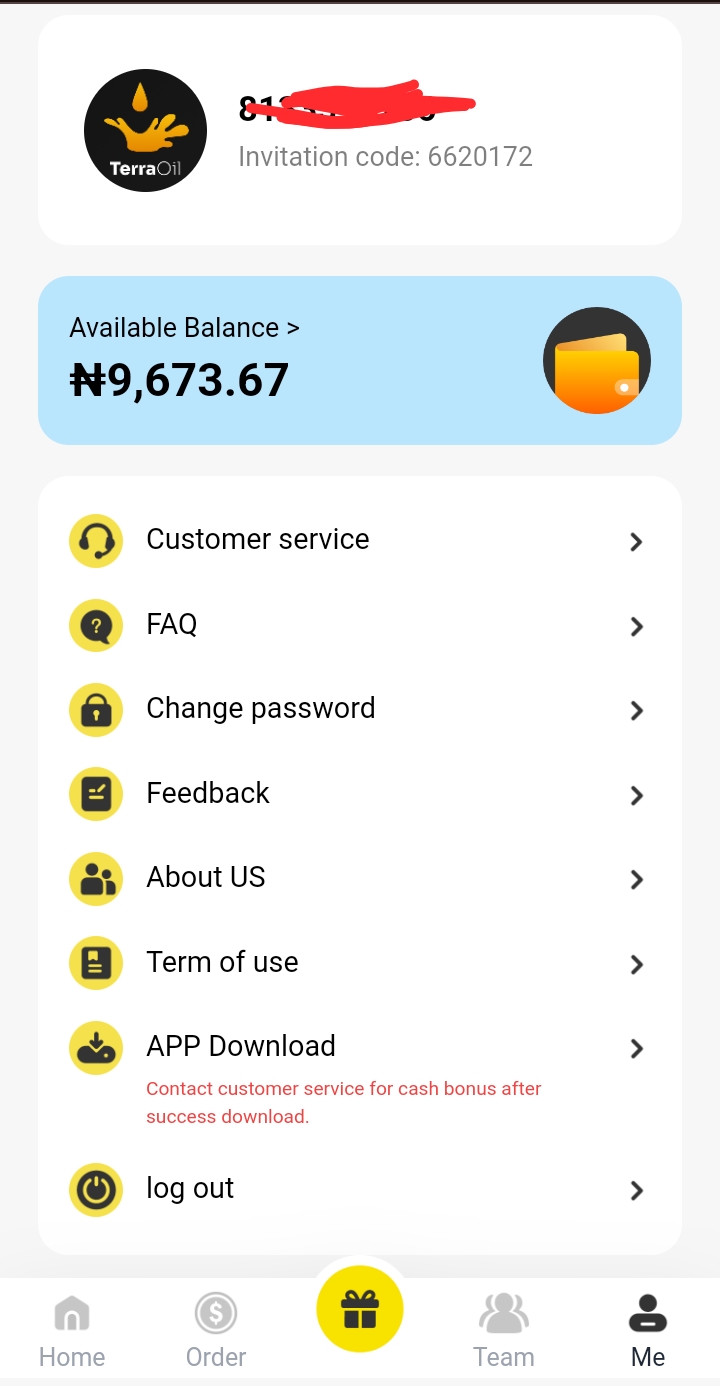The image size is (720, 1386).
Task: Open the Available Balance link
Action: [x=184, y=328]
